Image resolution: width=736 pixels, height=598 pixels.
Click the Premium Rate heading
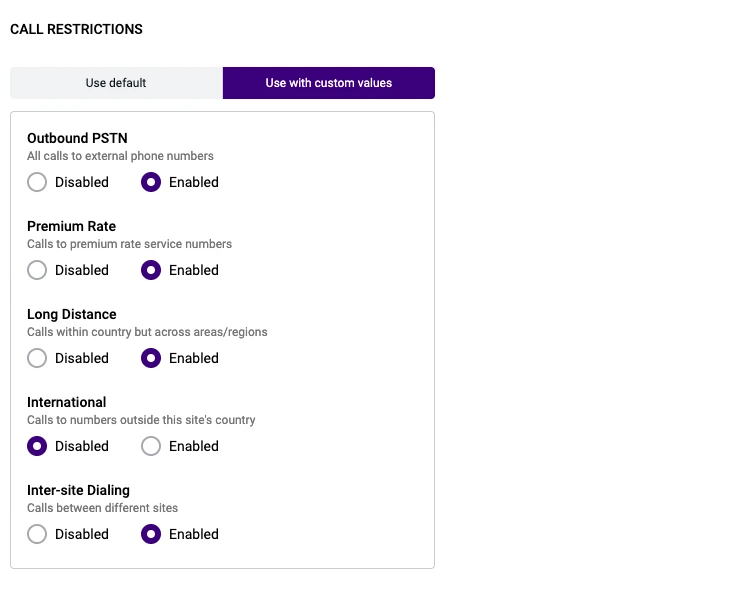[71, 226]
